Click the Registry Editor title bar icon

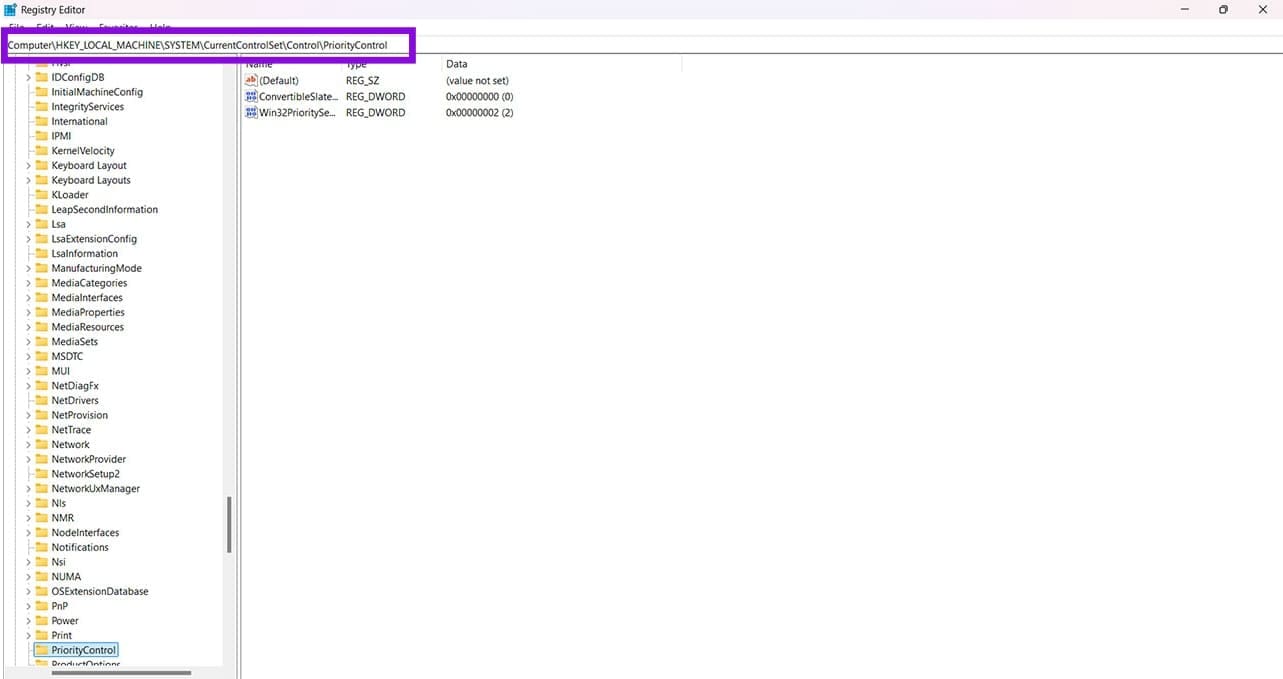[10, 9]
